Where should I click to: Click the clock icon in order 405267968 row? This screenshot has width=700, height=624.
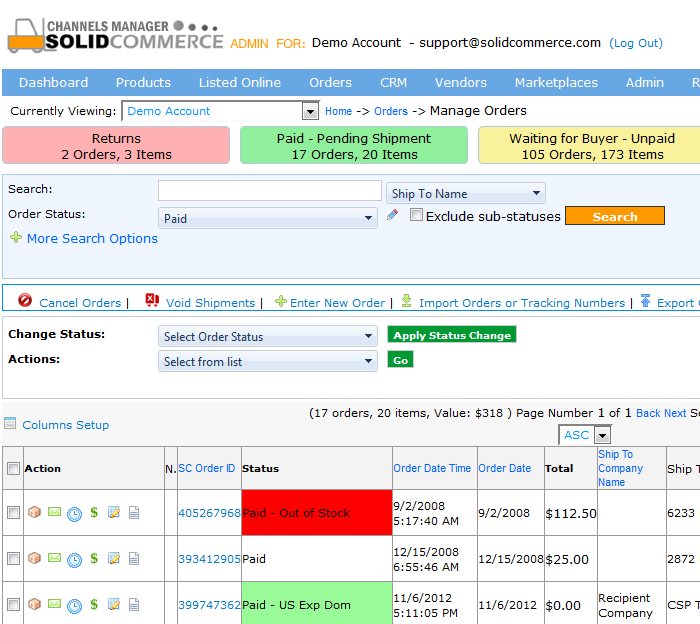coord(74,514)
